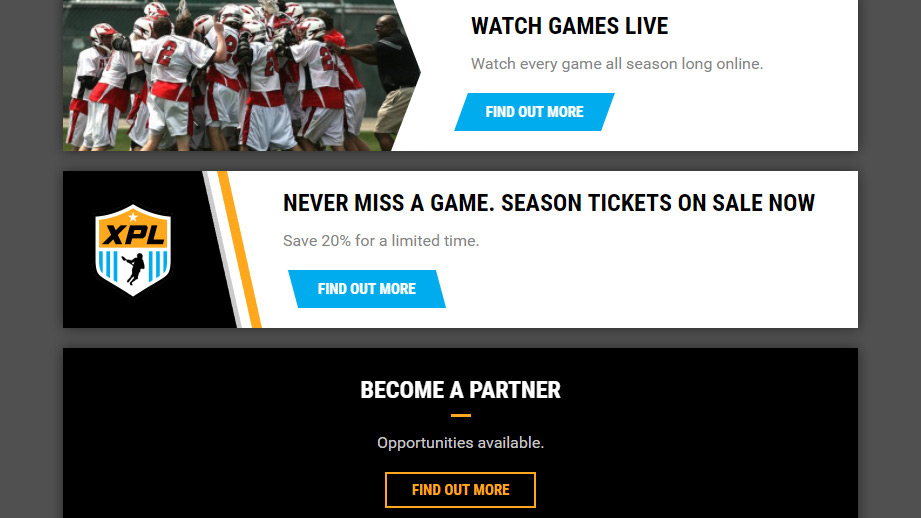The width and height of the screenshot is (921, 518).
Task: Select the Watch Games Live heading
Action: pos(570,26)
